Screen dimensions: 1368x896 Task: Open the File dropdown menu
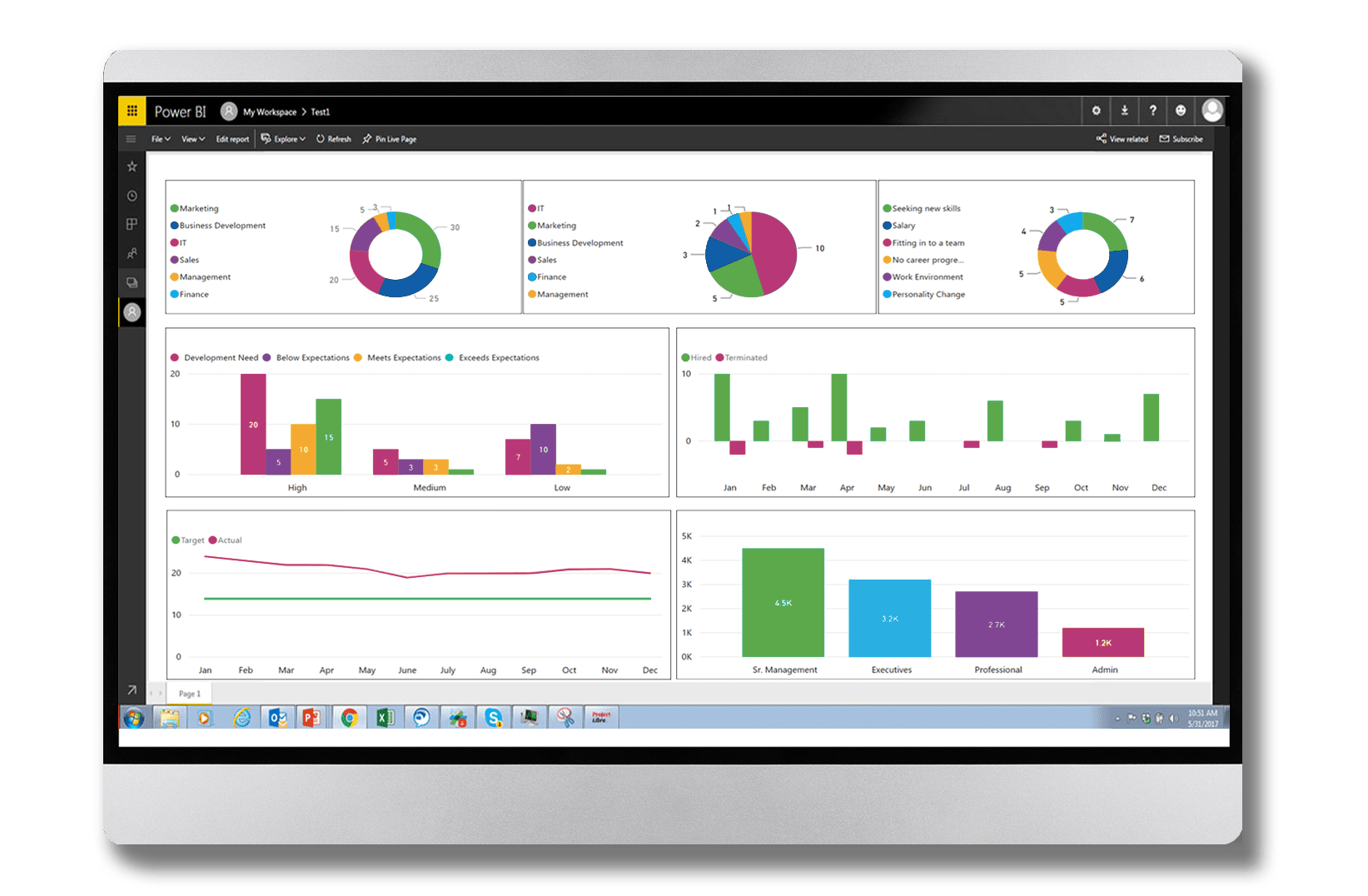click(161, 139)
